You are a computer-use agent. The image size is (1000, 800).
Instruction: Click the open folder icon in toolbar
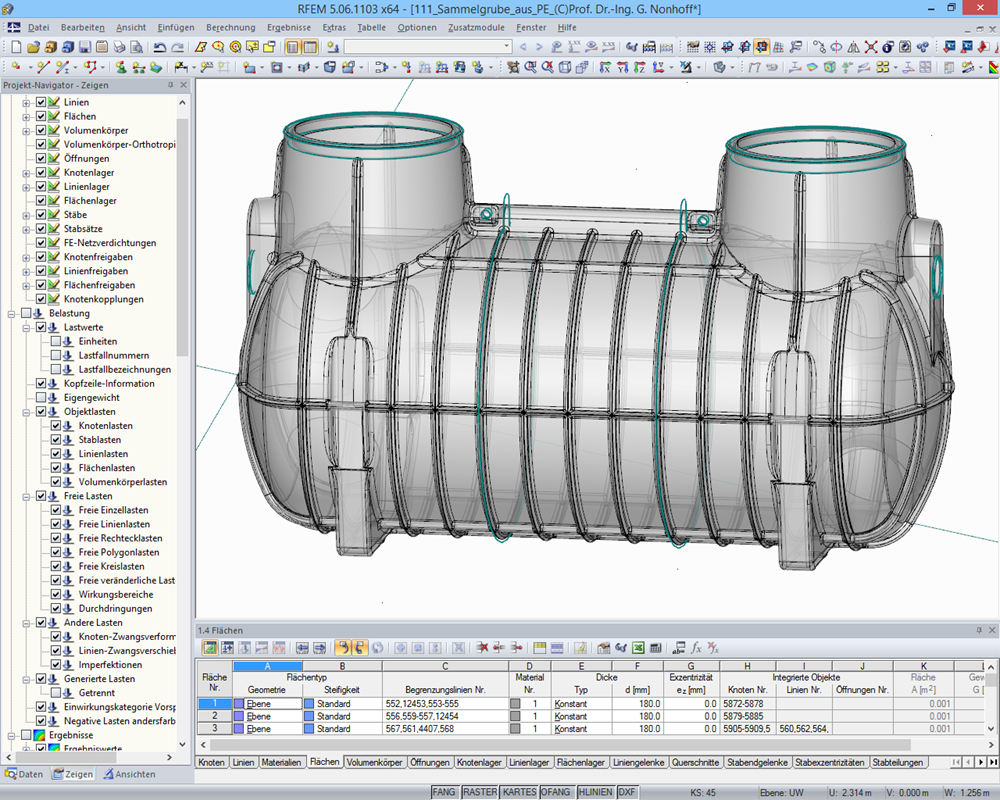pos(33,47)
